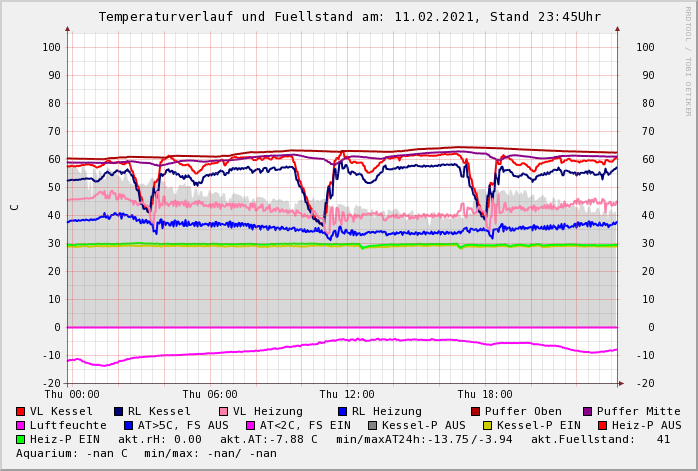Screen dimensions: 698x471
Task: Click the yellow Kessel-P EIN swatch
Action: click(x=486, y=425)
